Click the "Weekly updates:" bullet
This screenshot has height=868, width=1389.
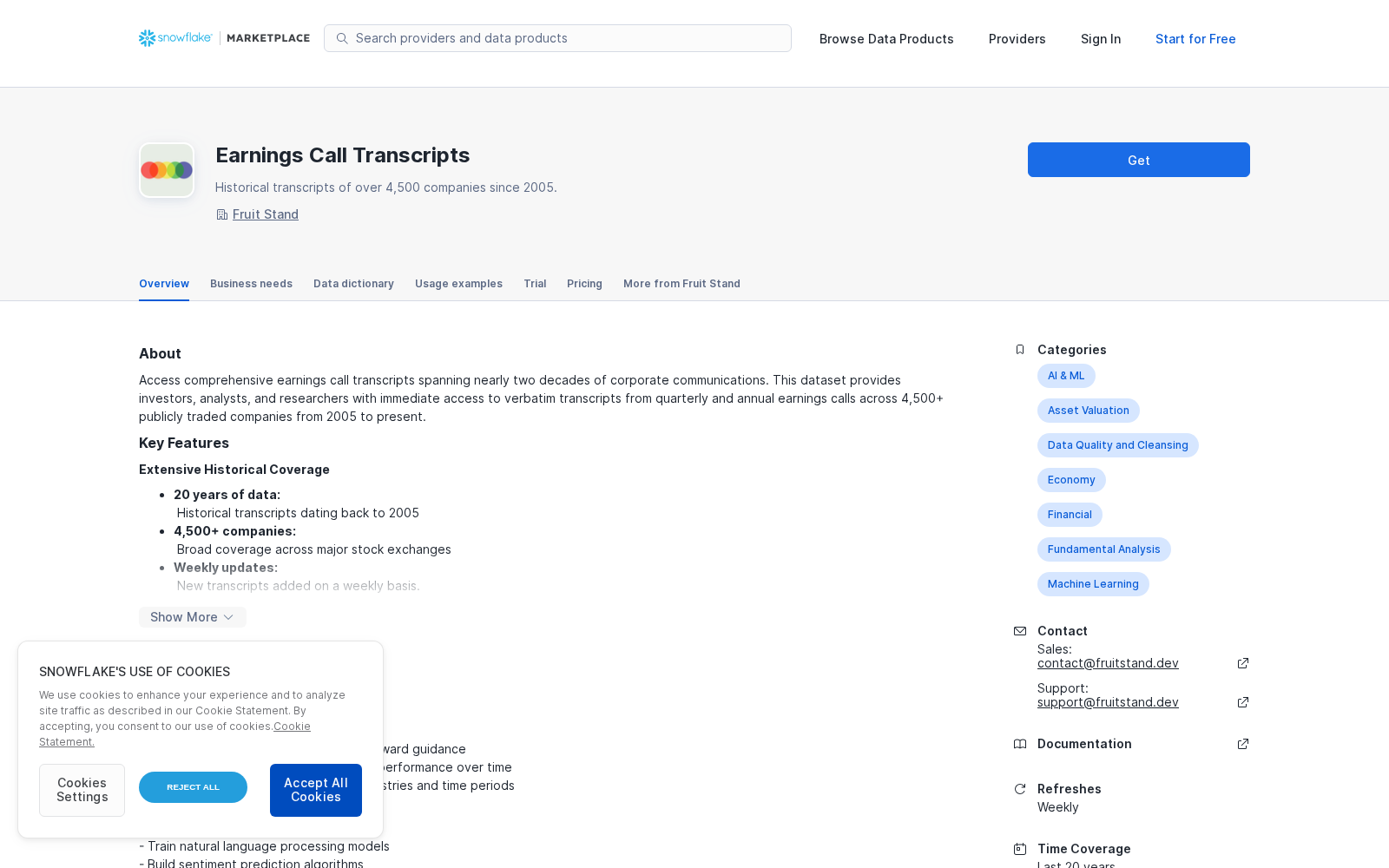tap(226, 568)
